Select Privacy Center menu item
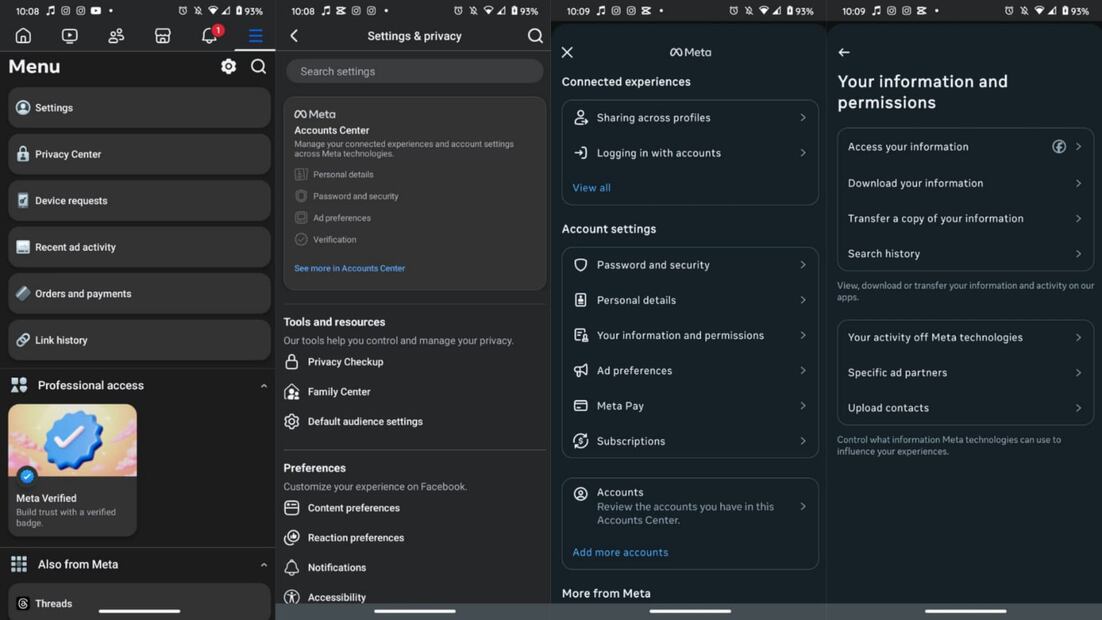This screenshot has width=1102, height=620. pyautogui.click(x=139, y=154)
